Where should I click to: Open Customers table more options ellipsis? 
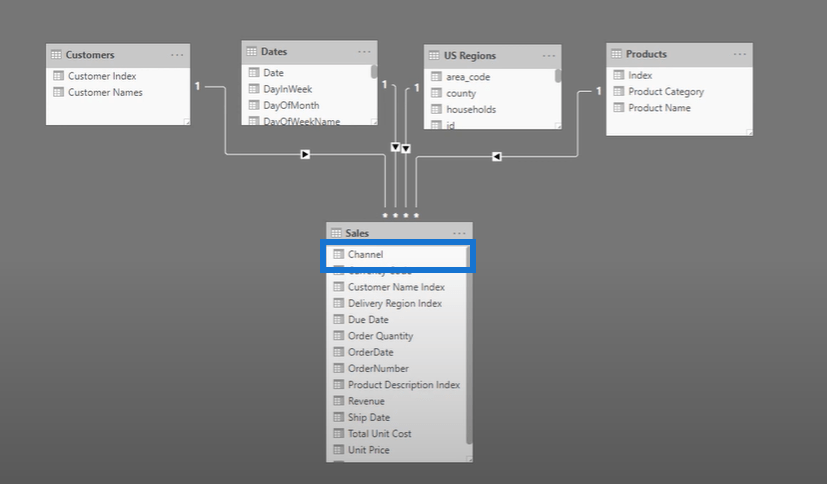pos(177,55)
